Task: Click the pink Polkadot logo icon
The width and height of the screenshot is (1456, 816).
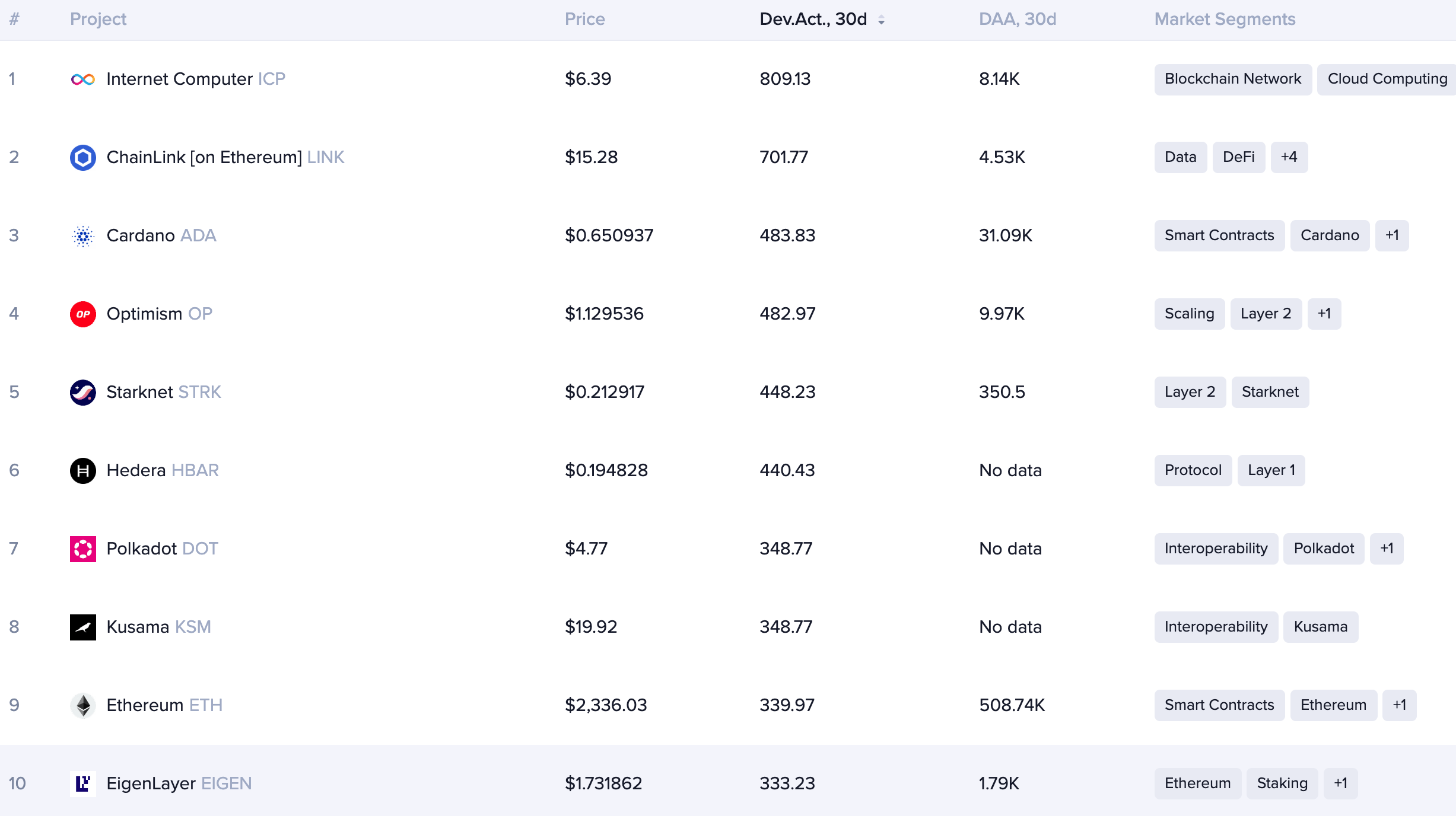Action: pyautogui.click(x=83, y=549)
